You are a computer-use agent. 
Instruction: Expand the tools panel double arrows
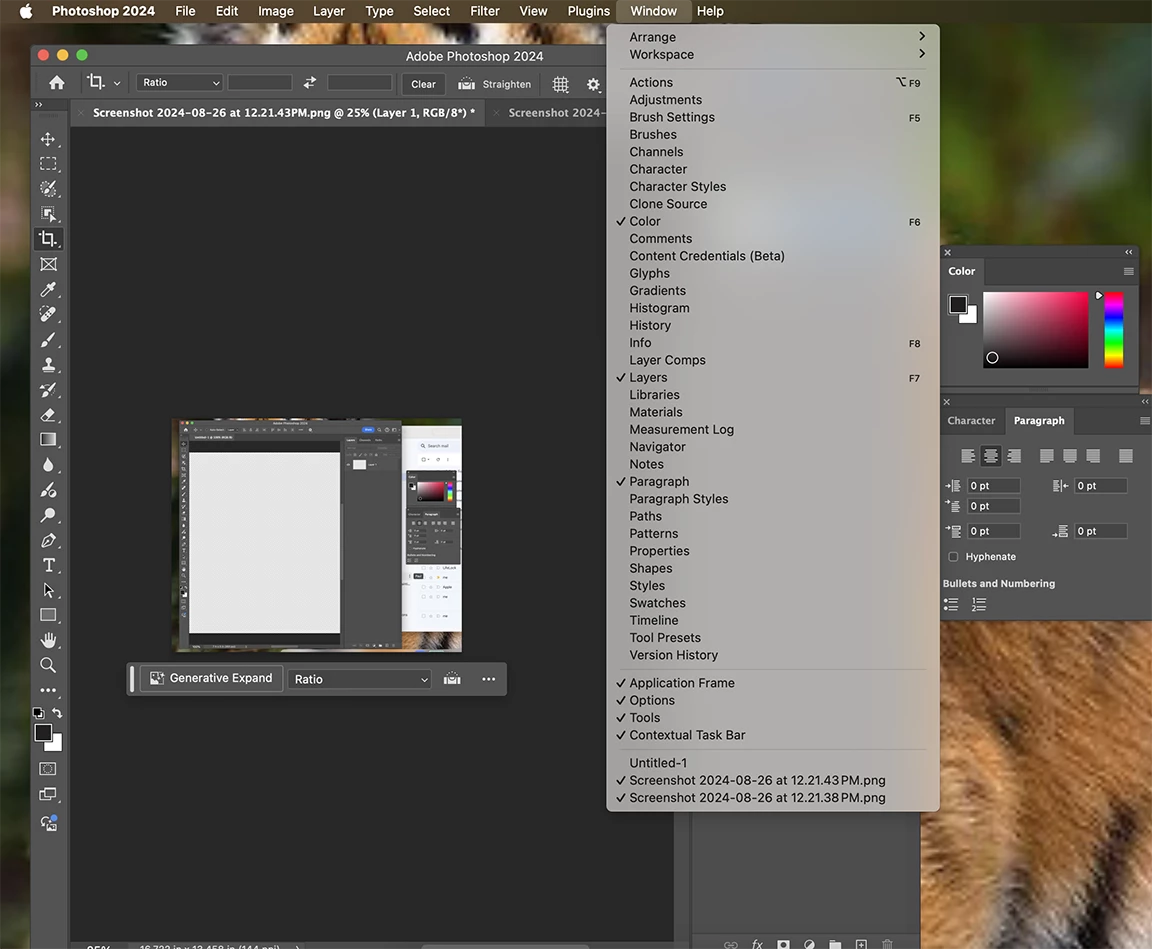click(39, 104)
